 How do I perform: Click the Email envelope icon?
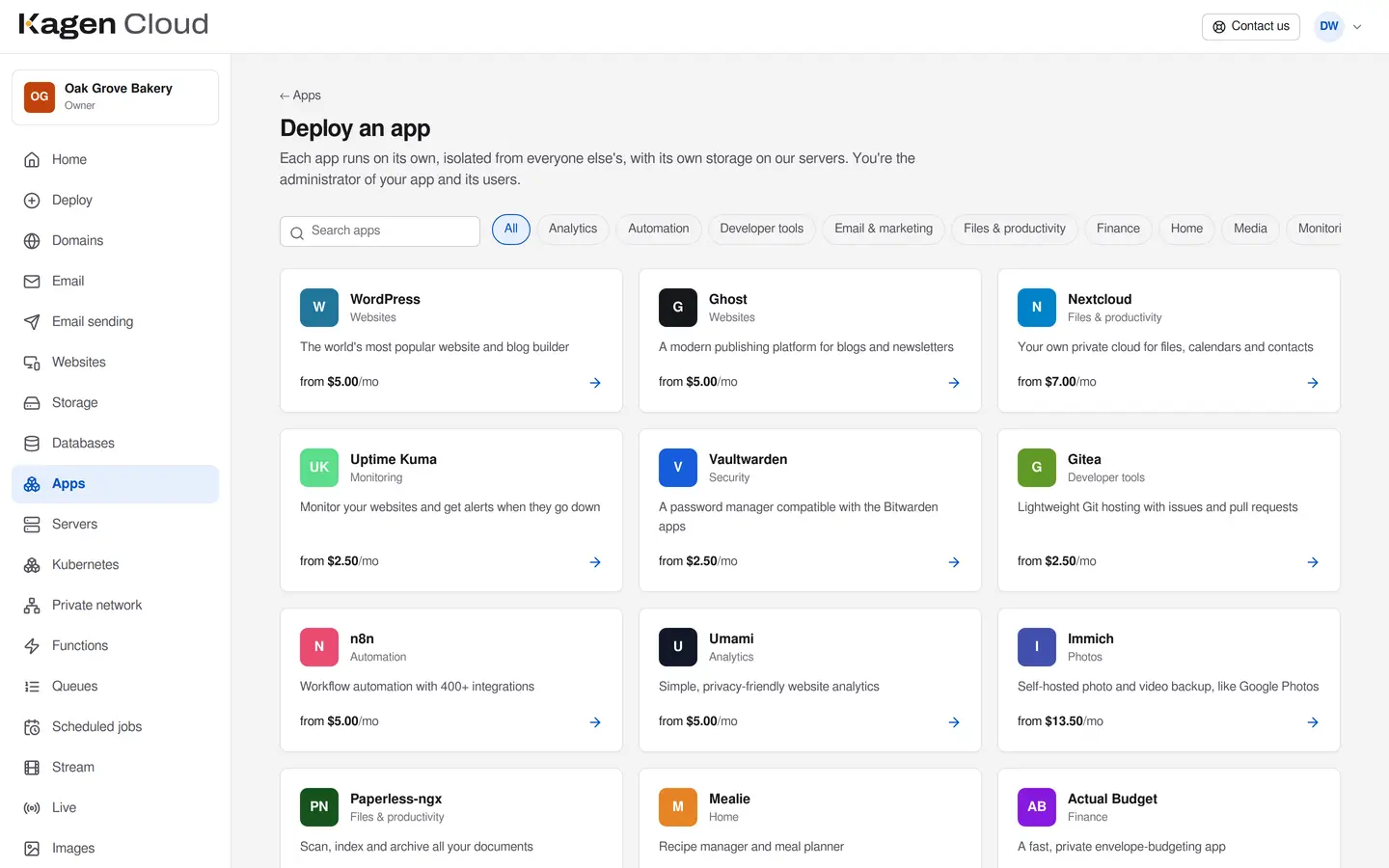click(x=32, y=282)
